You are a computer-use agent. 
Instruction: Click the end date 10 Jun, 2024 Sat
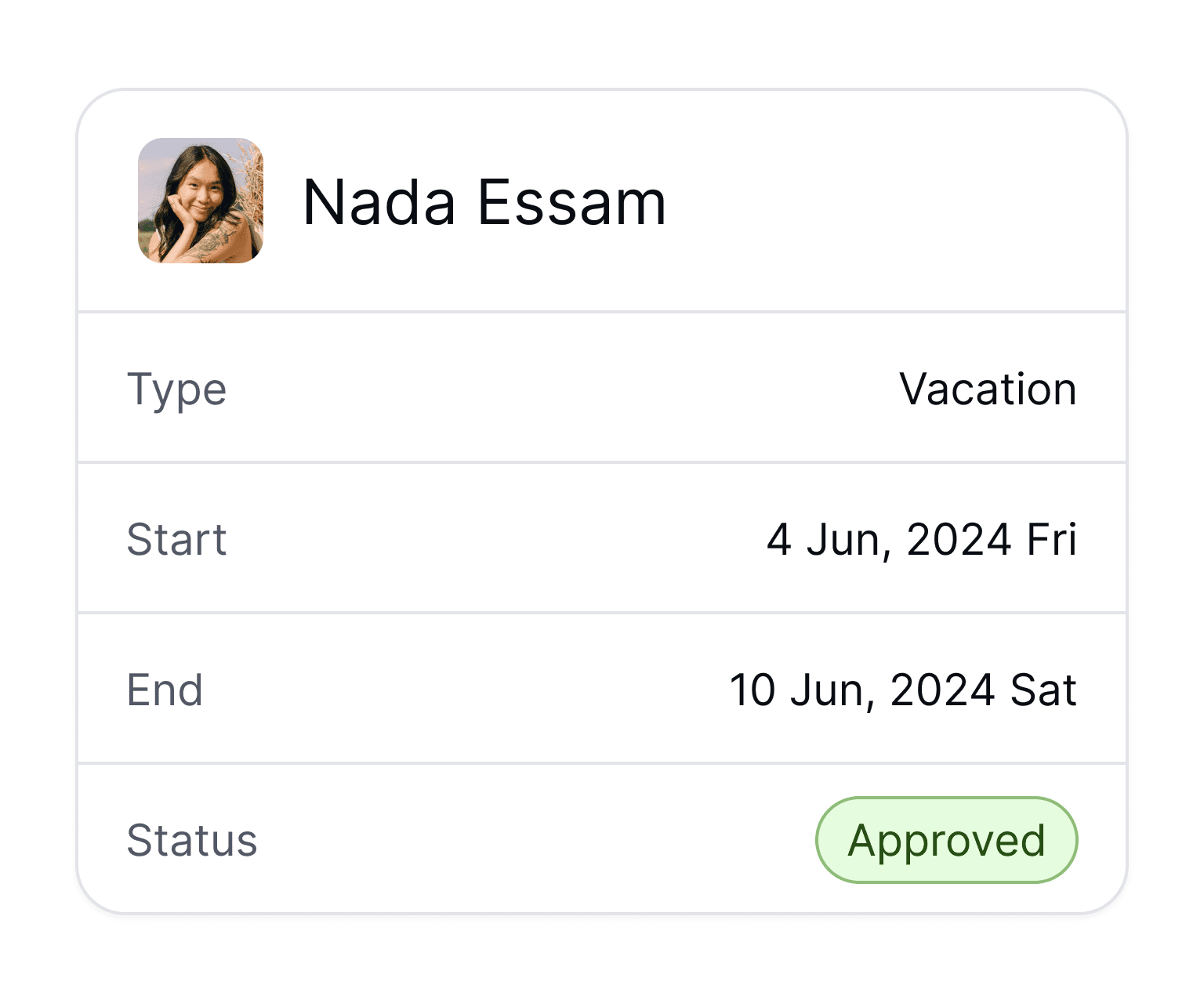click(x=903, y=690)
